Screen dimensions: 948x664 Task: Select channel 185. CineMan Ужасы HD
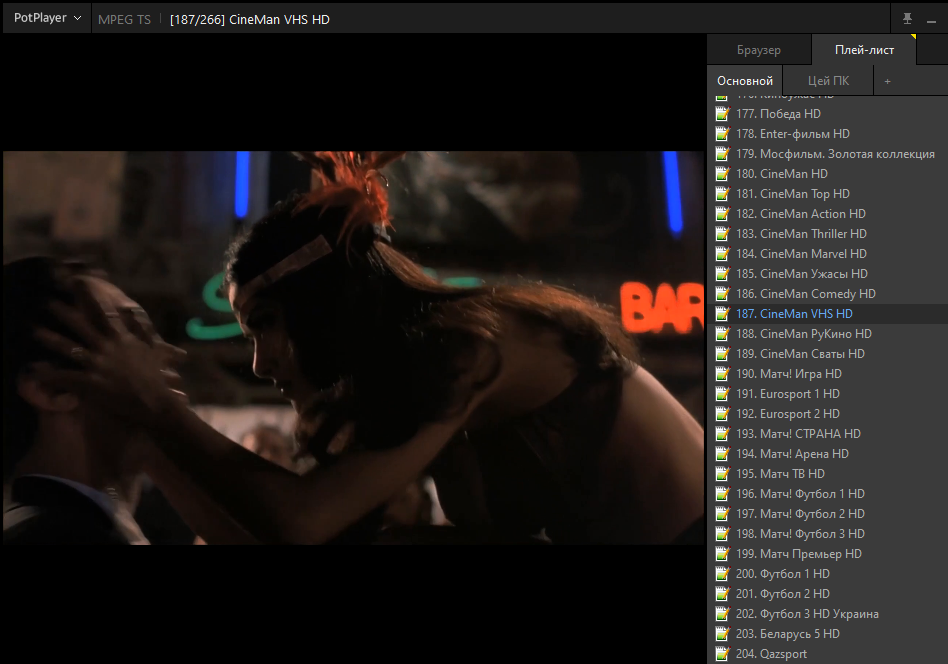[827, 273]
